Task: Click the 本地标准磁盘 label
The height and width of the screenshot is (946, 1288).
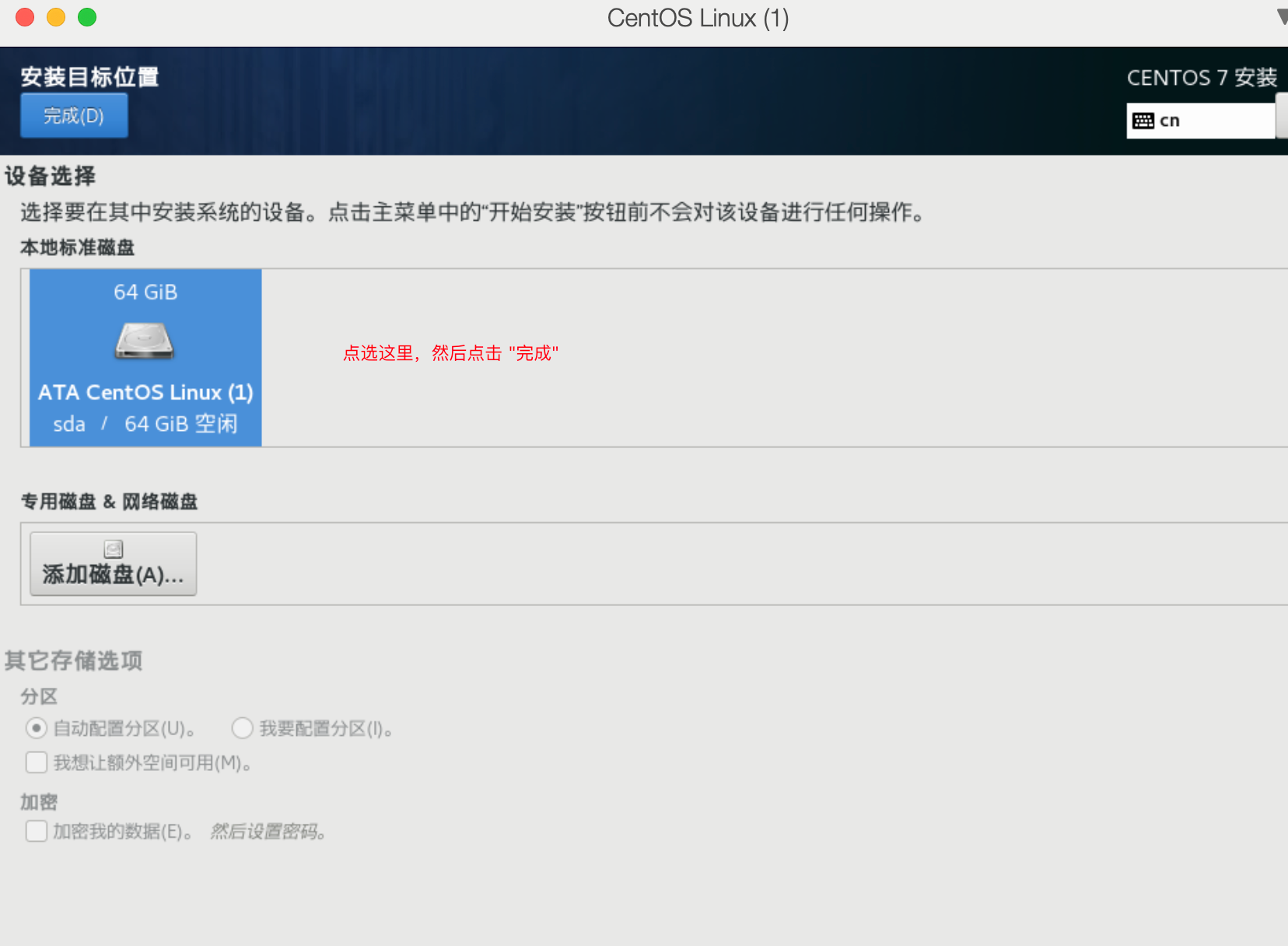Action: pyautogui.click(x=78, y=247)
